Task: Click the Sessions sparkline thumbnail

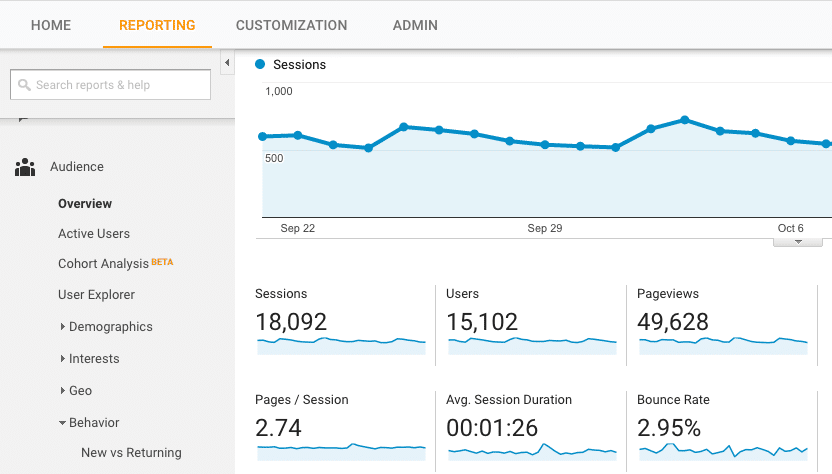Action: point(341,346)
